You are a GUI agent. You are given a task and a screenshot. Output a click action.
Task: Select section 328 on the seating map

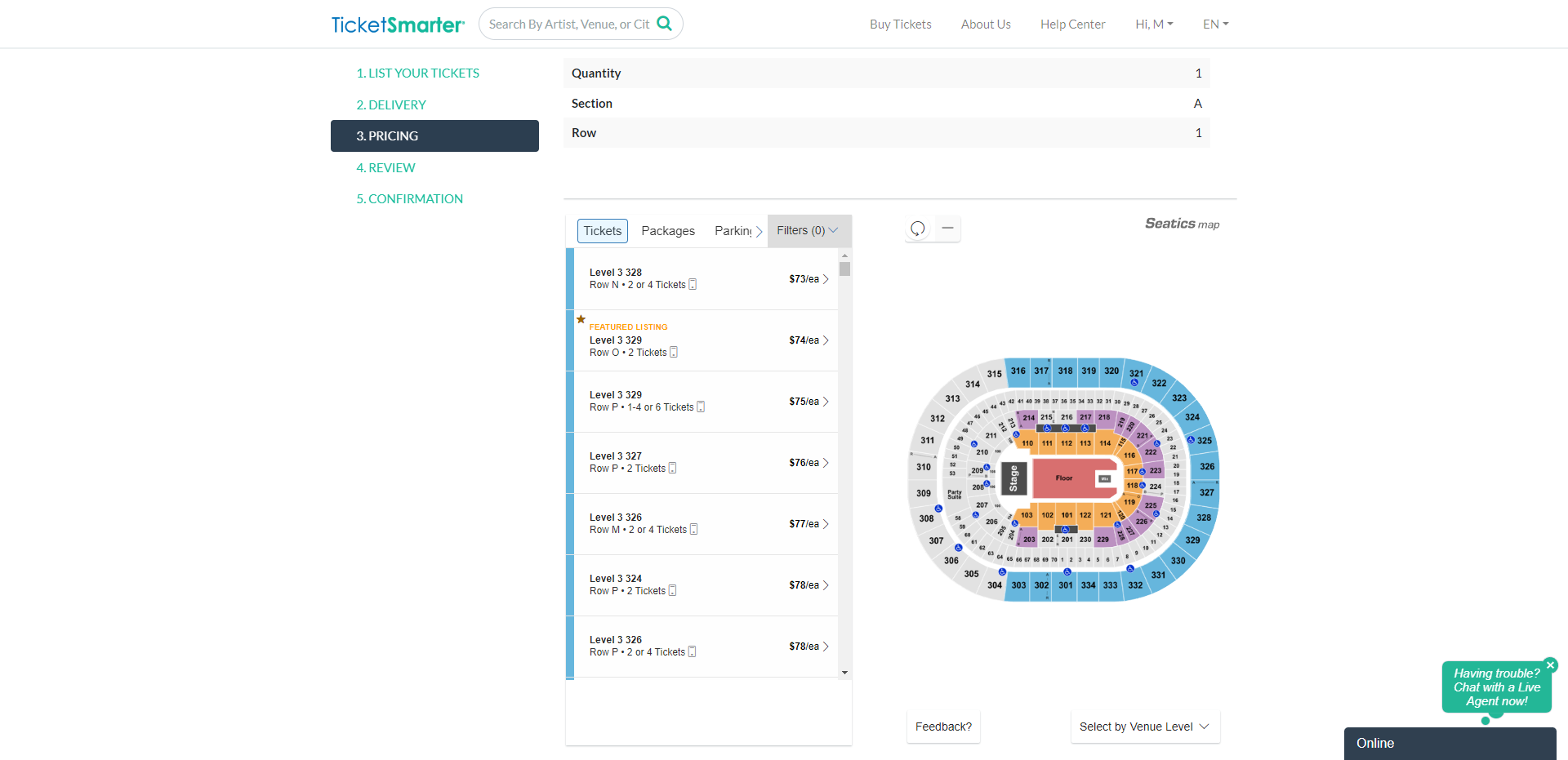point(1202,518)
